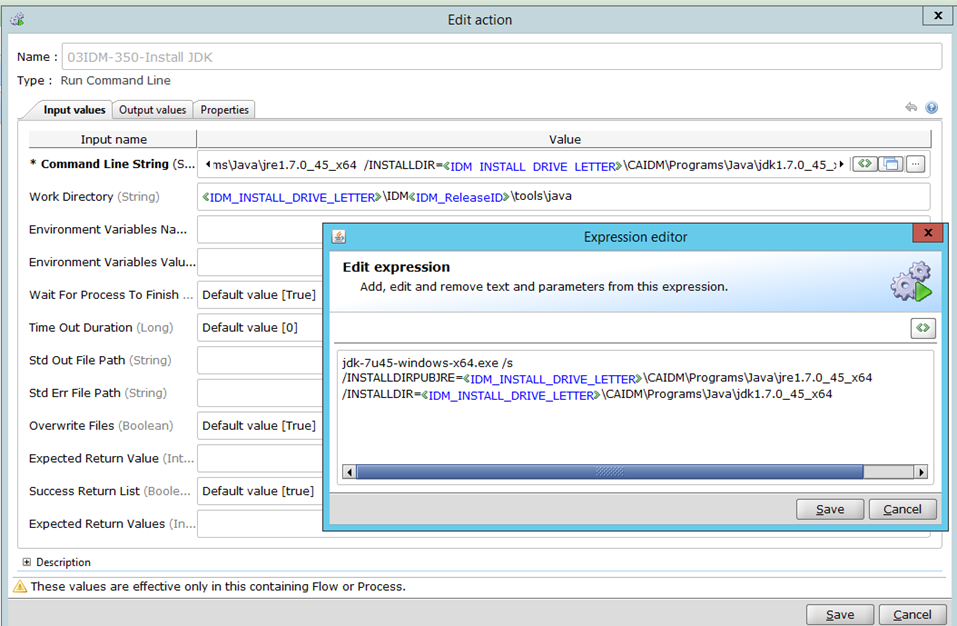Viewport: 957px width, 626px height.
Task: Click the warning triangle icon in status bar
Action: coord(19,587)
